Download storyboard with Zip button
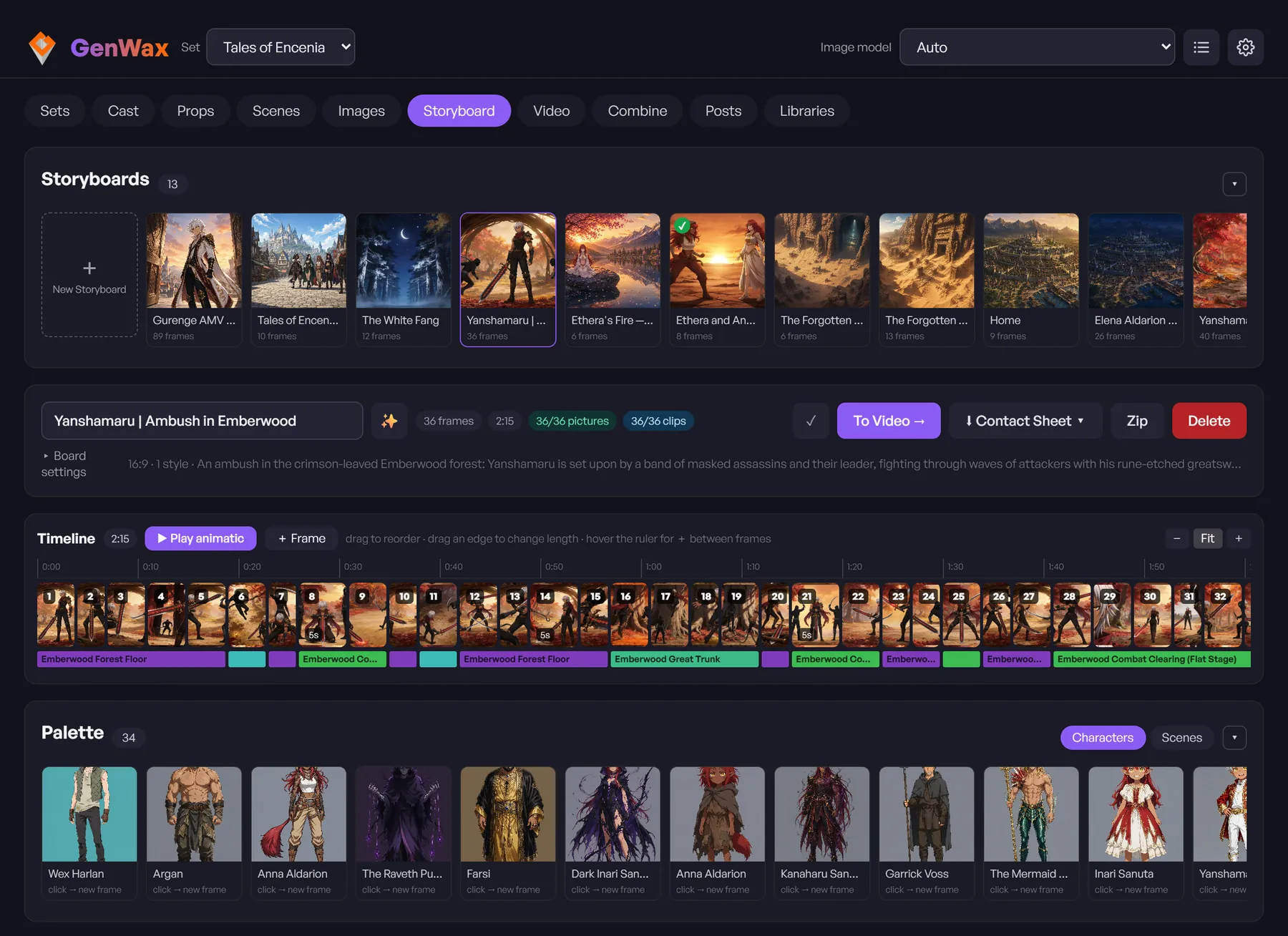Viewport: 1288px width, 936px height. 1137,421
